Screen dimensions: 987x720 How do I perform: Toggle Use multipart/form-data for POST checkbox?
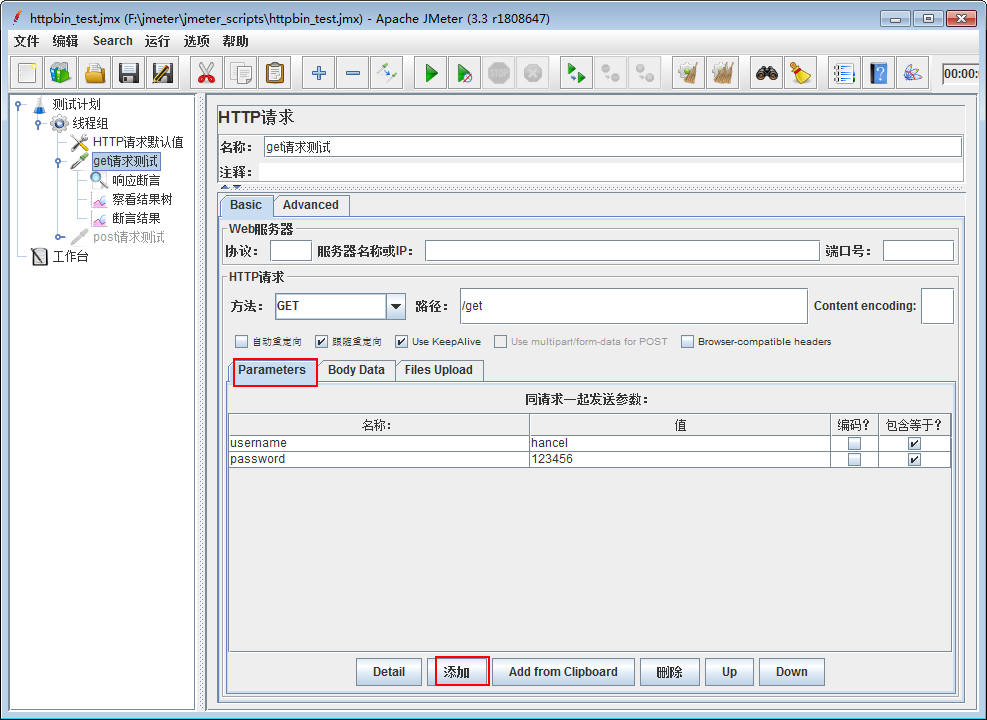click(500, 342)
